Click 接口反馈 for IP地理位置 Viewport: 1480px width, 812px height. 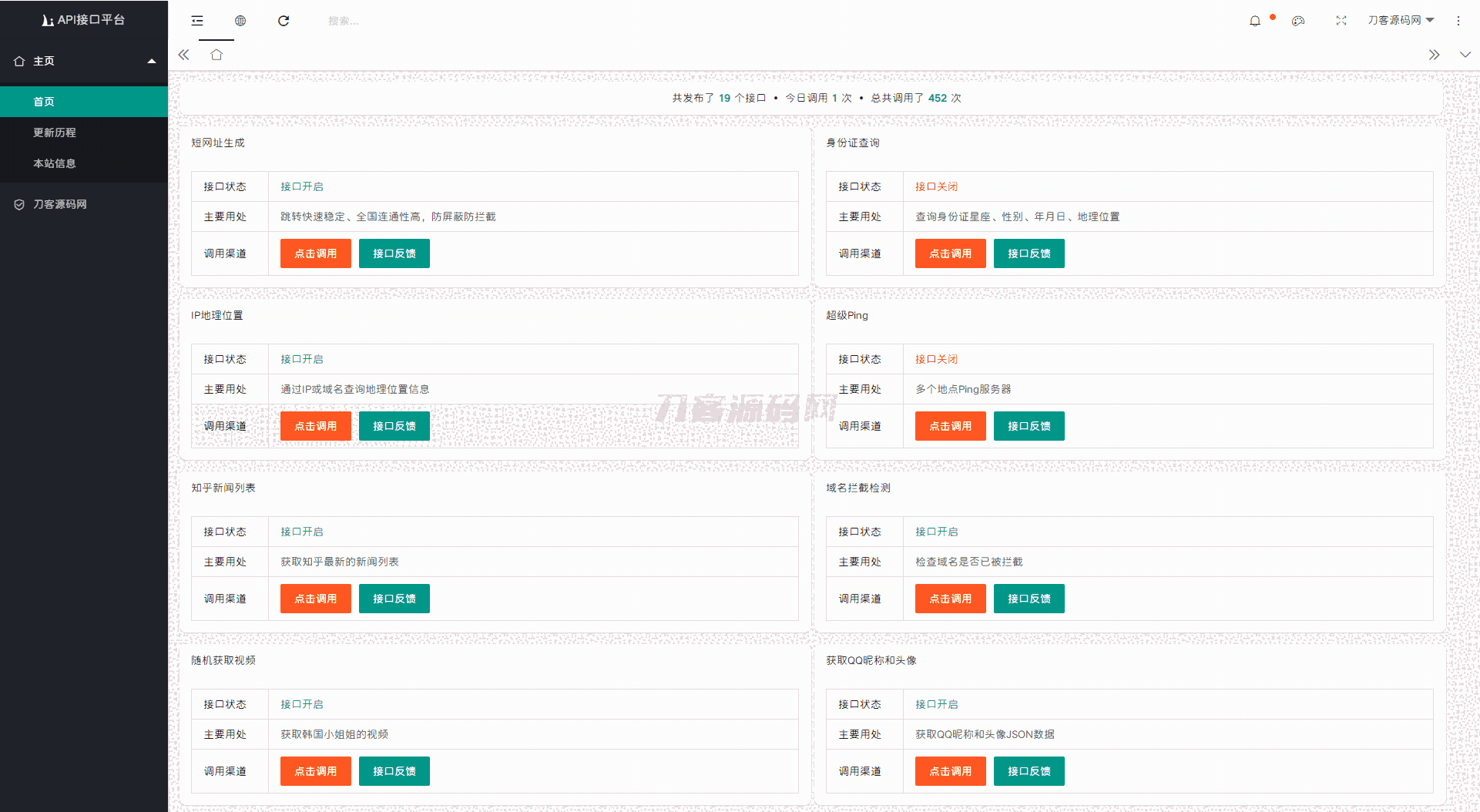[x=394, y=426]
